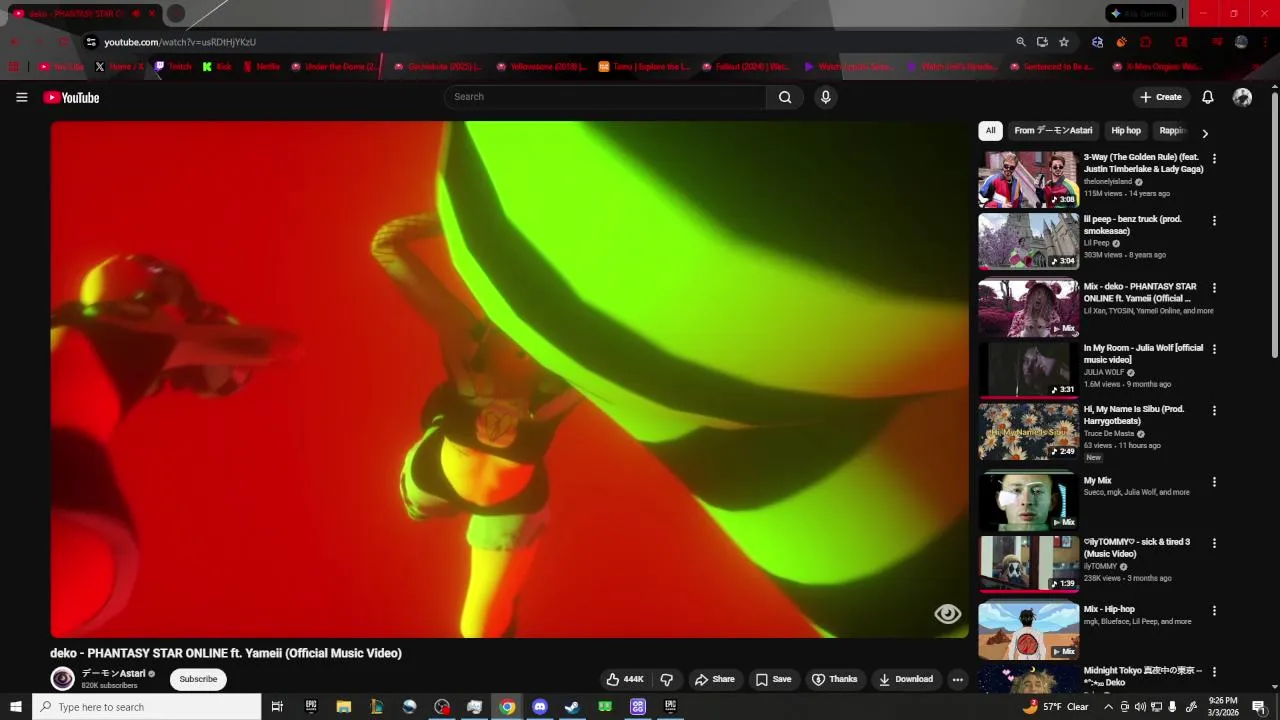Open clock showing 9:26 PM
1280x720 pixels.
tap(1223, 707)
